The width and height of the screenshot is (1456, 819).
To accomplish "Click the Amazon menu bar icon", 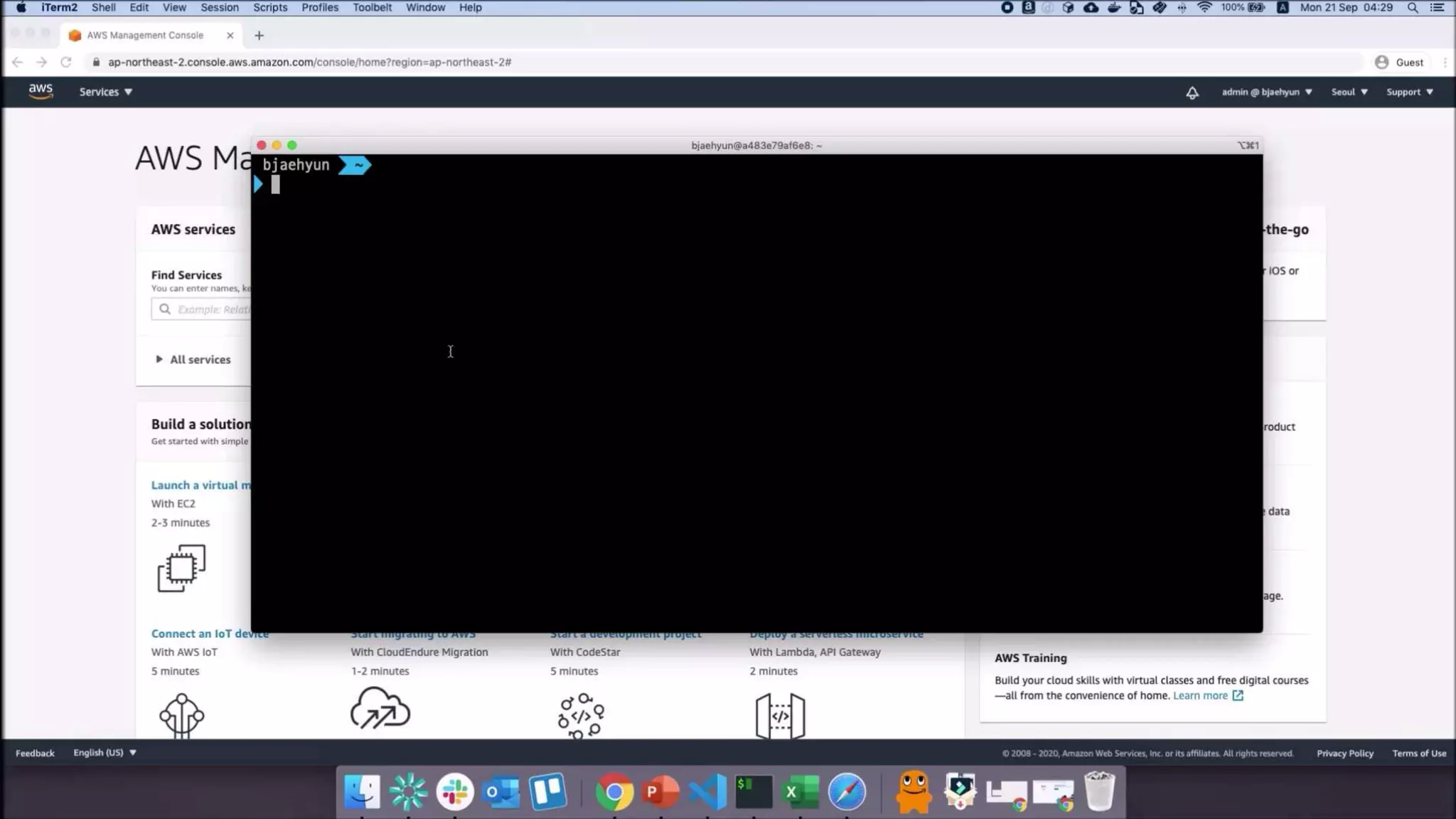I will (1028, 8).
